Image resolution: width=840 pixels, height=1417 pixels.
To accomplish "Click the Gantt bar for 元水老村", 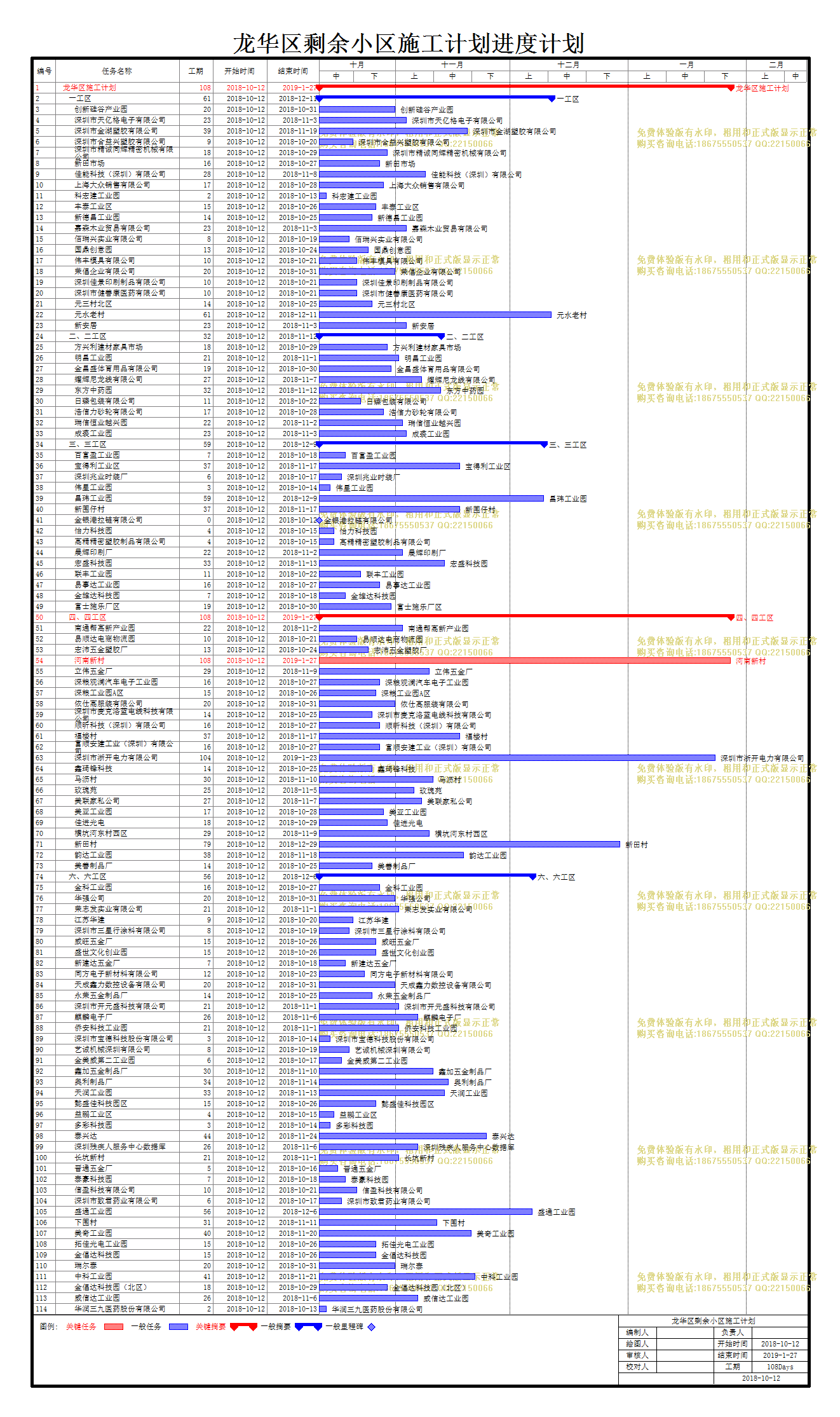I will 435,315.
